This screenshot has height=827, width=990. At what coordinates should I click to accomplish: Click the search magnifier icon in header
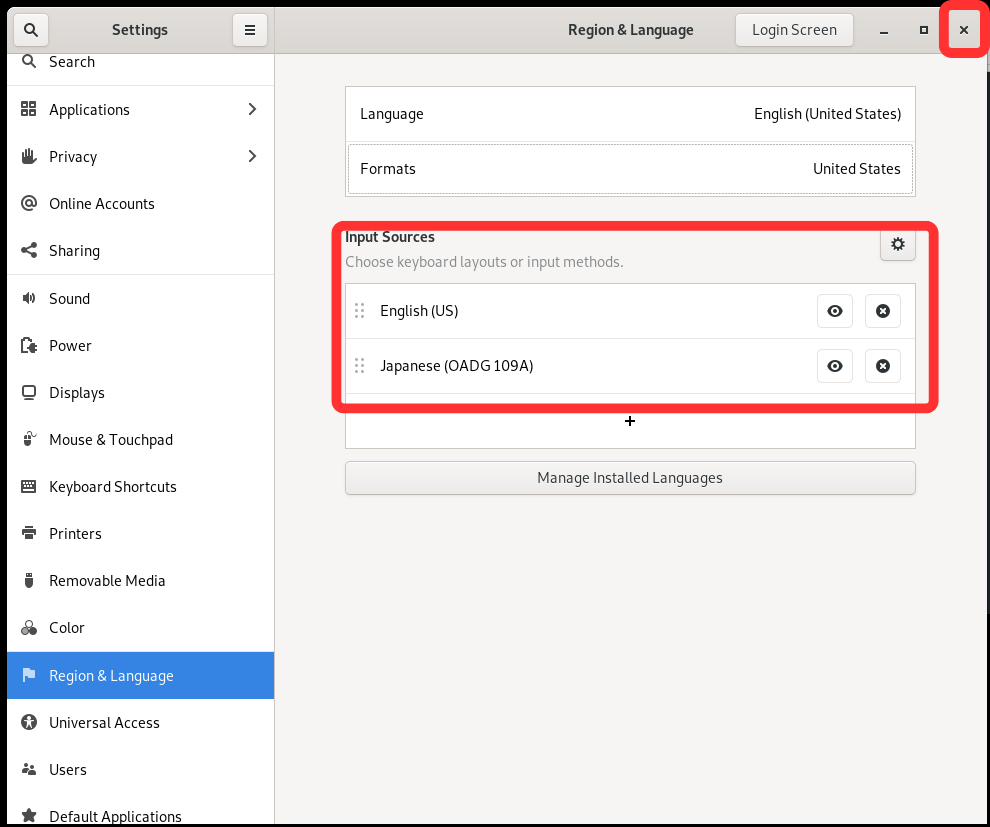coord(31,30)
